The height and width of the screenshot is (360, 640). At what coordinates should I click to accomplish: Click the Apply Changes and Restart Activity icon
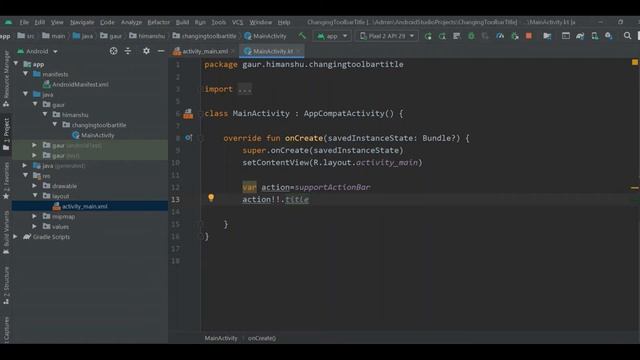(442, 36)
